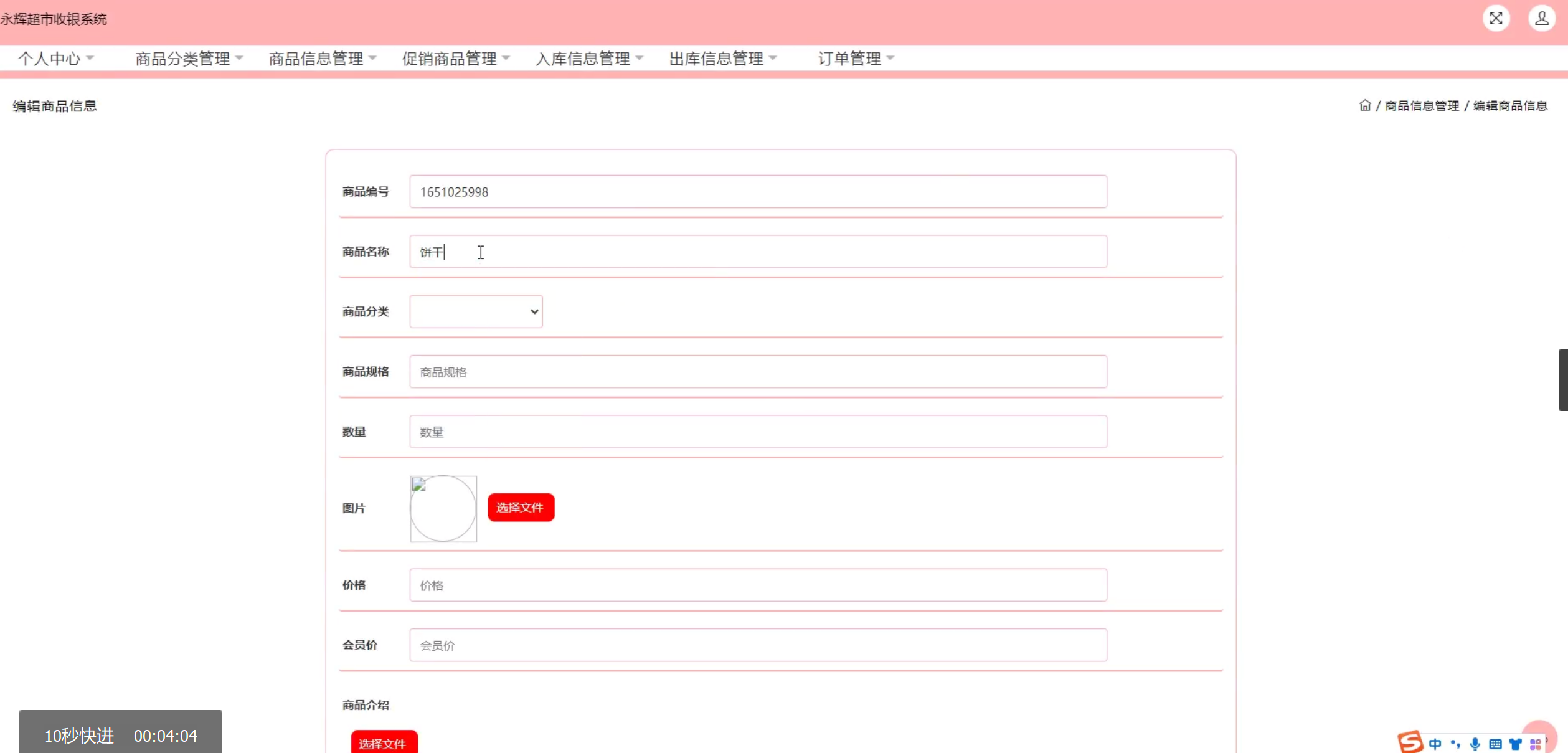Open the Sogou soft keyboard icon
Screen dimensions: 1568x753
[1495, 744]
